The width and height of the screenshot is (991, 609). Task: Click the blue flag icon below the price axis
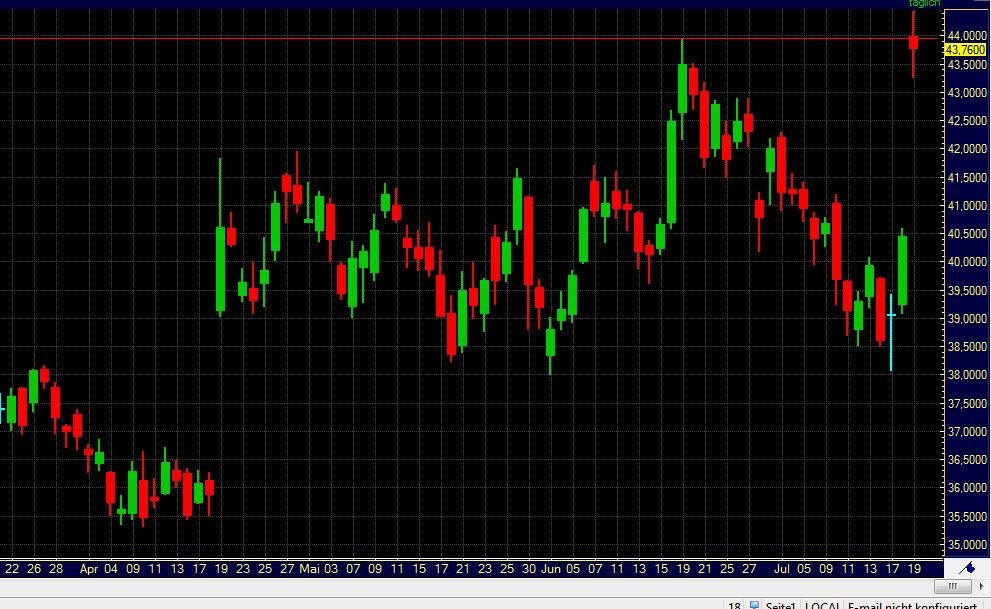968,568
